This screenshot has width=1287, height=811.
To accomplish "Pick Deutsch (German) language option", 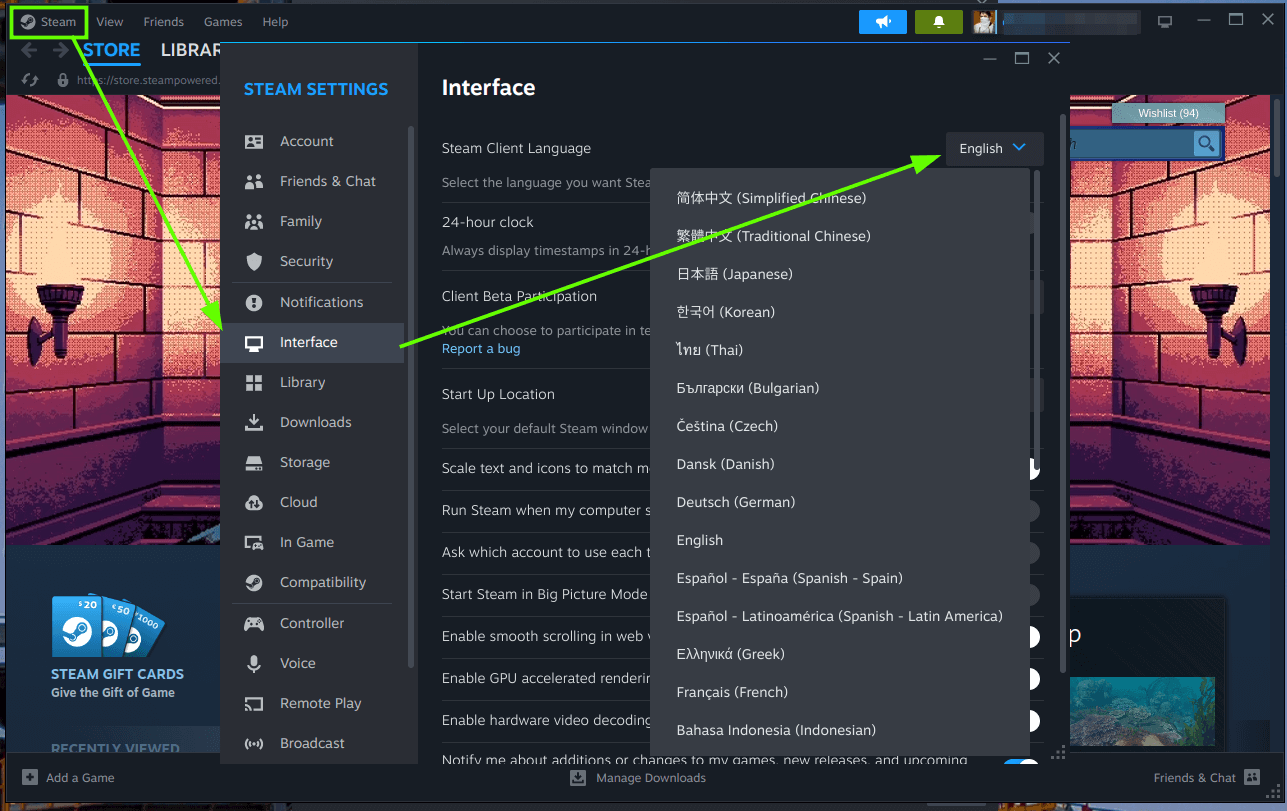I will [x=840, y=502].
